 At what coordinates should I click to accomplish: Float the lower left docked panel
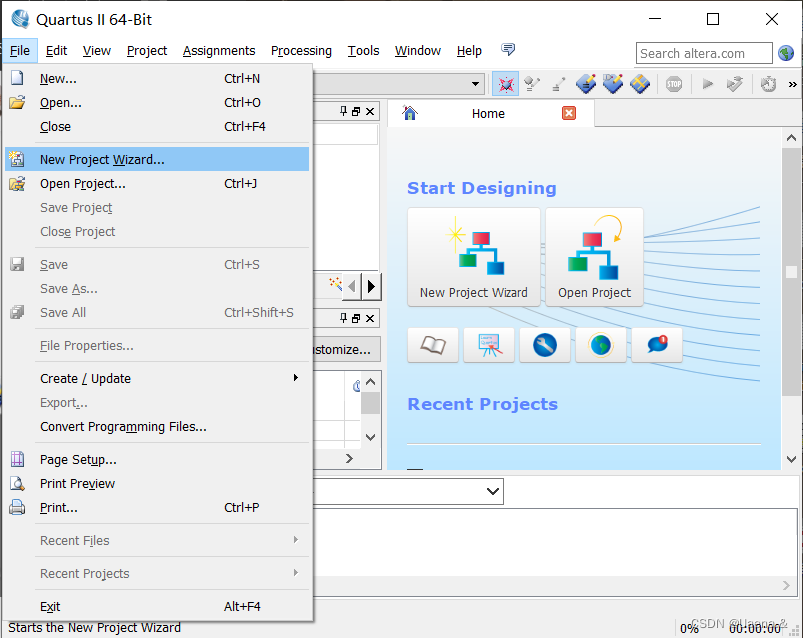[x=356, y=318]
